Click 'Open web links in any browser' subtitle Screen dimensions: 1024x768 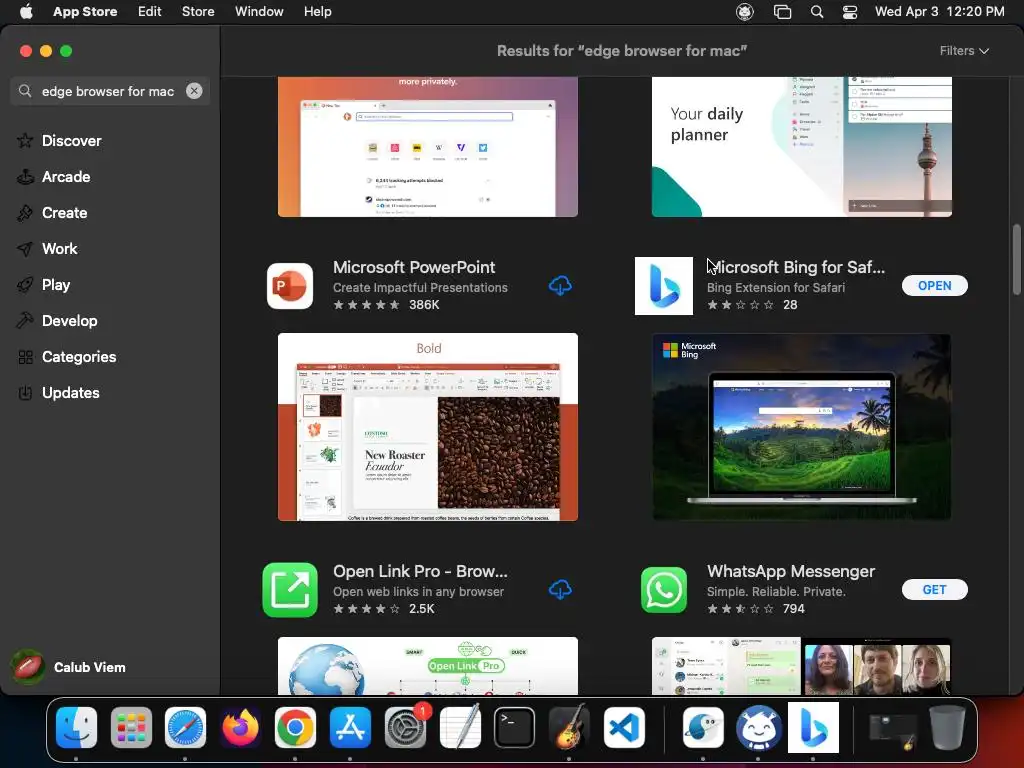coord(418,591)
